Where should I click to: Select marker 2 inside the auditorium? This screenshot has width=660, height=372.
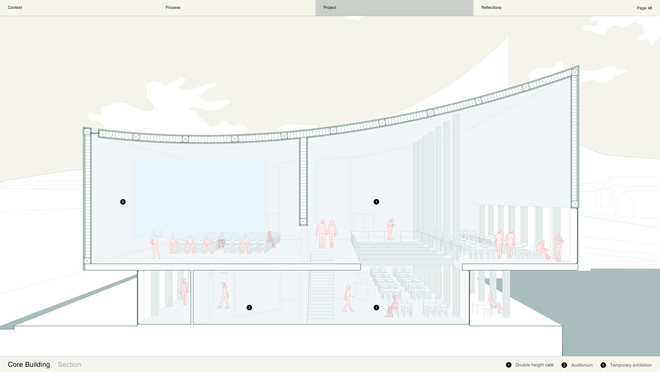coord(123,202)
